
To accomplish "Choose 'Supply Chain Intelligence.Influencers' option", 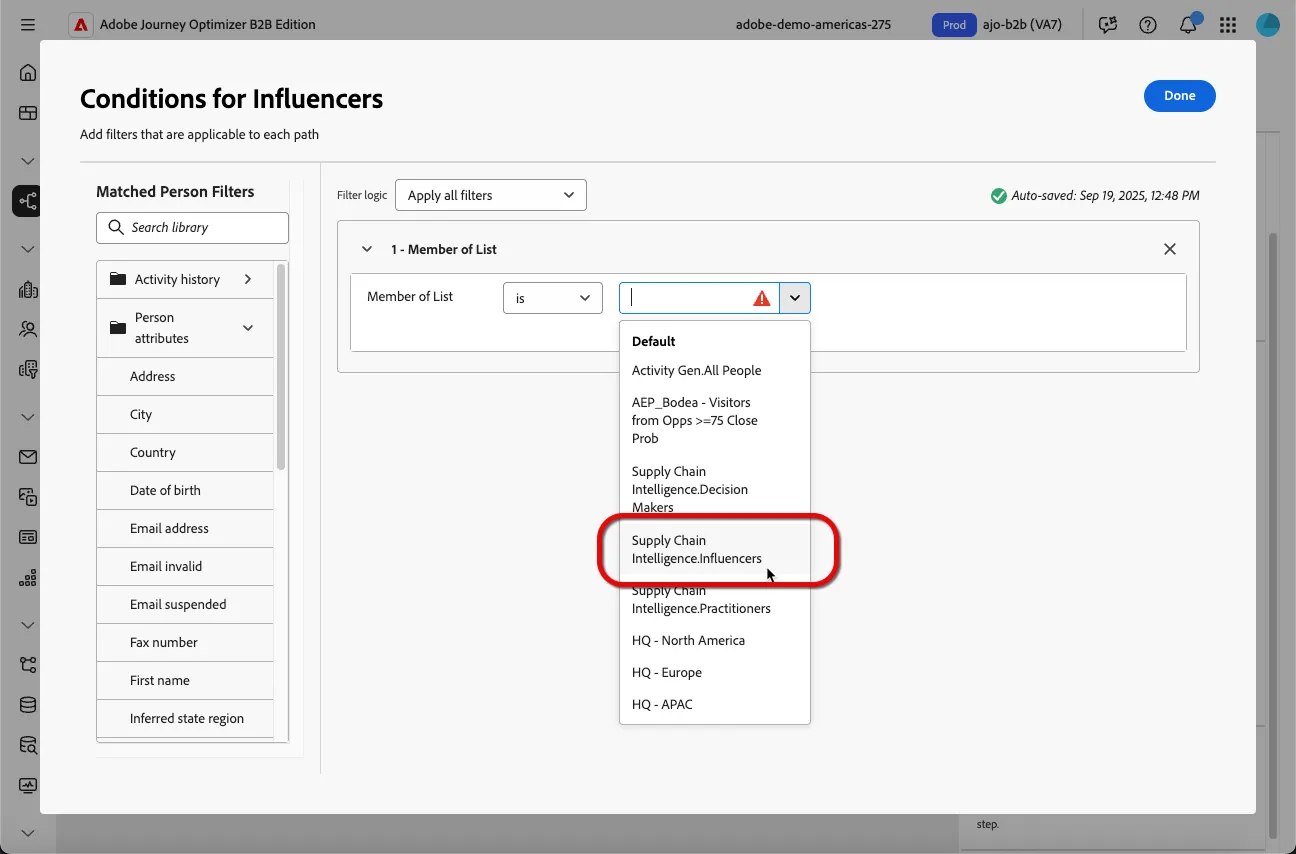I will [x=715, y=549].
